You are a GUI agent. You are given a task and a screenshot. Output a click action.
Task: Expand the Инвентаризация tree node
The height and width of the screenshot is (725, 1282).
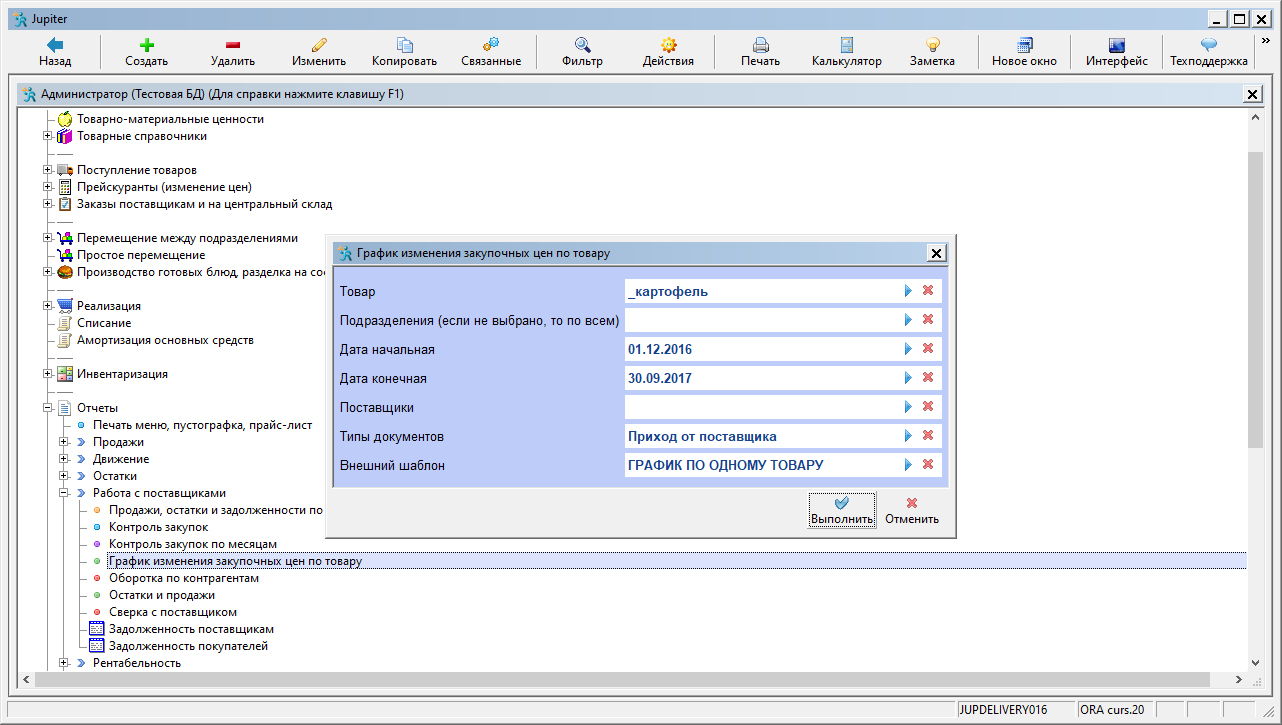(47, 374)
